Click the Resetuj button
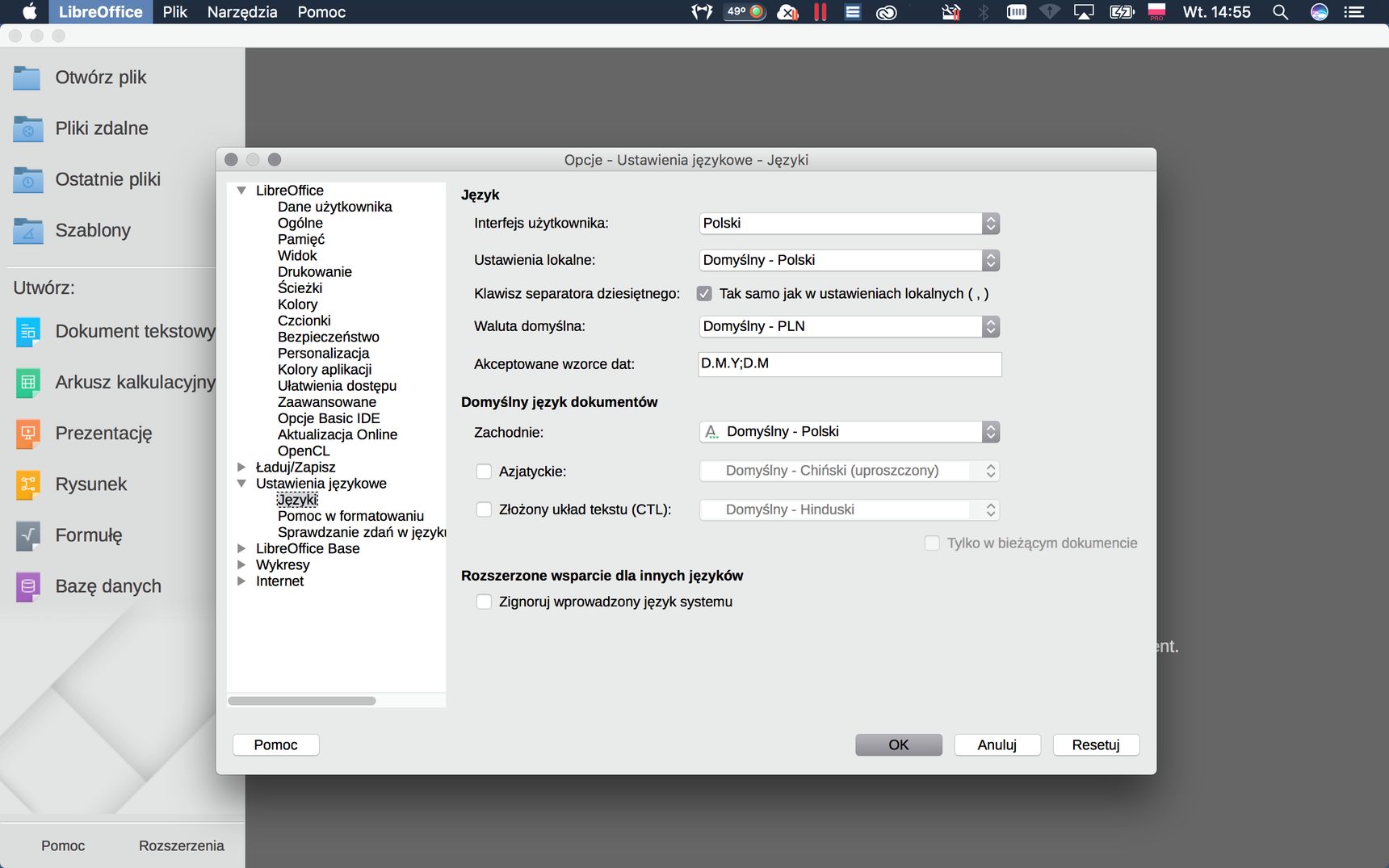 coord(1096,744)
